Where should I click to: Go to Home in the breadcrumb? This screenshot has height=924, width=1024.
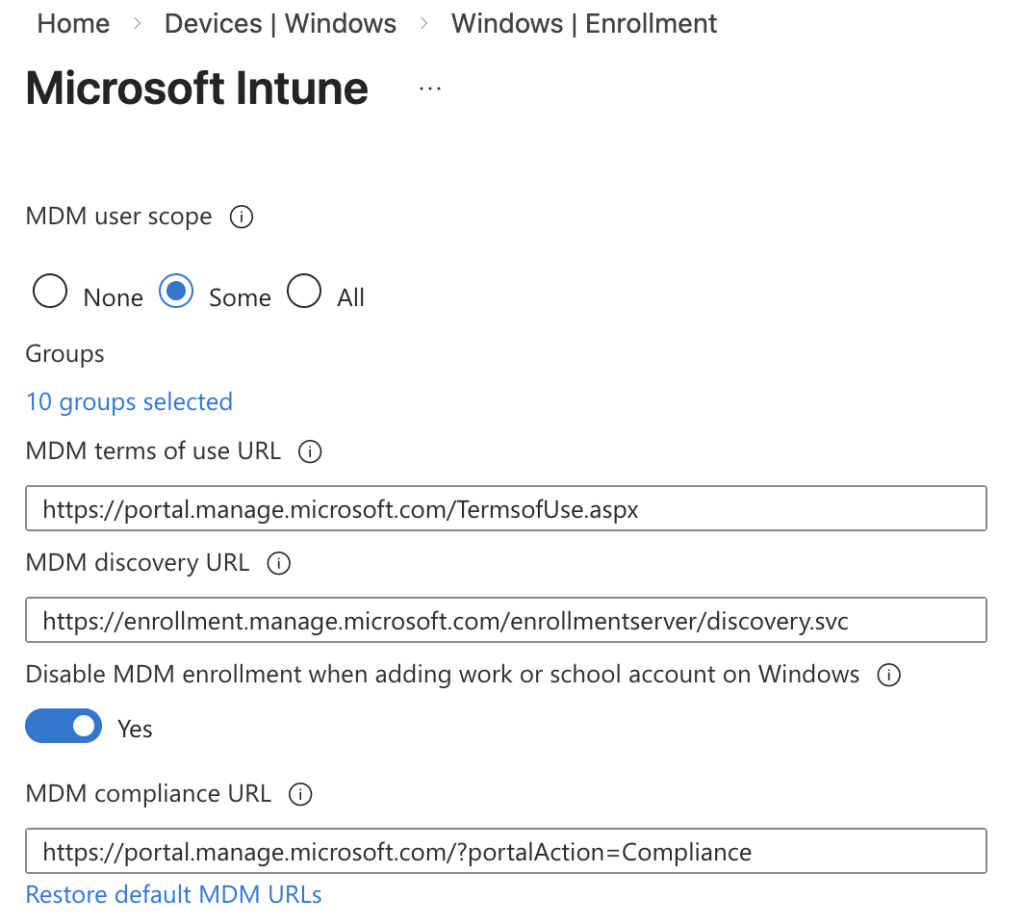pyautogui.click(x=73, y=24)
